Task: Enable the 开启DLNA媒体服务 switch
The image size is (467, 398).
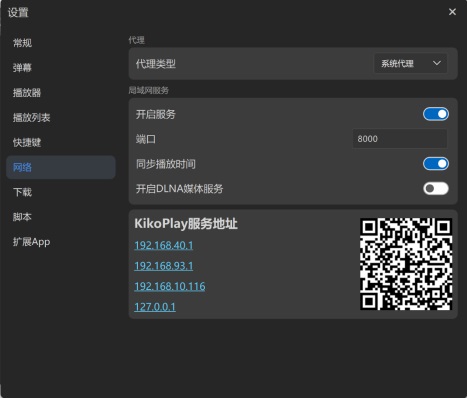Action: coord(436,189)
